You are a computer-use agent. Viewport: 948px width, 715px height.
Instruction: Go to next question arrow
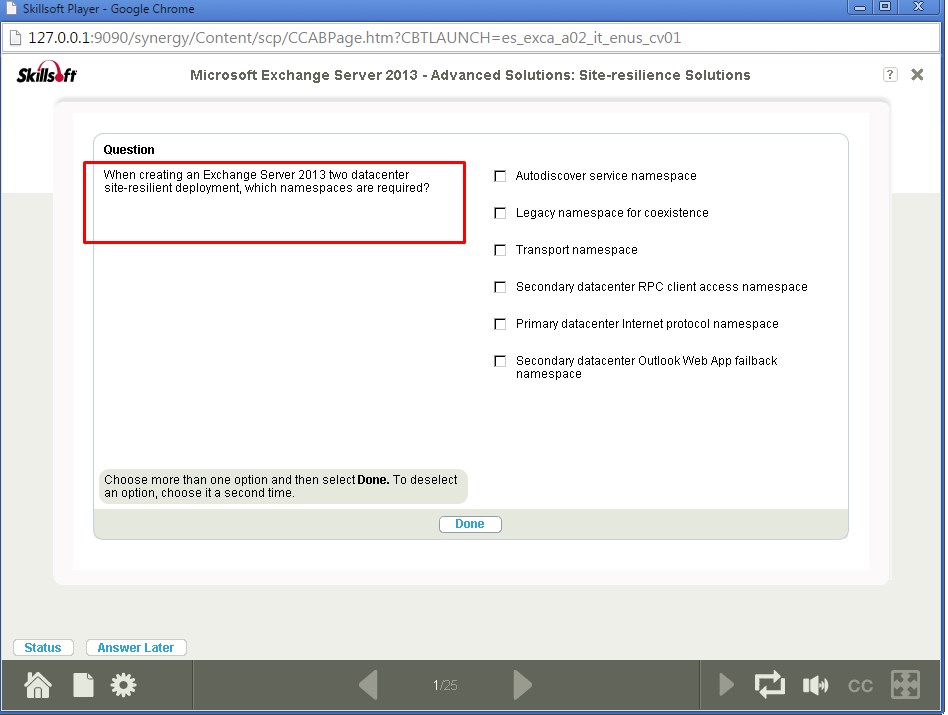(x=523, y=685)
